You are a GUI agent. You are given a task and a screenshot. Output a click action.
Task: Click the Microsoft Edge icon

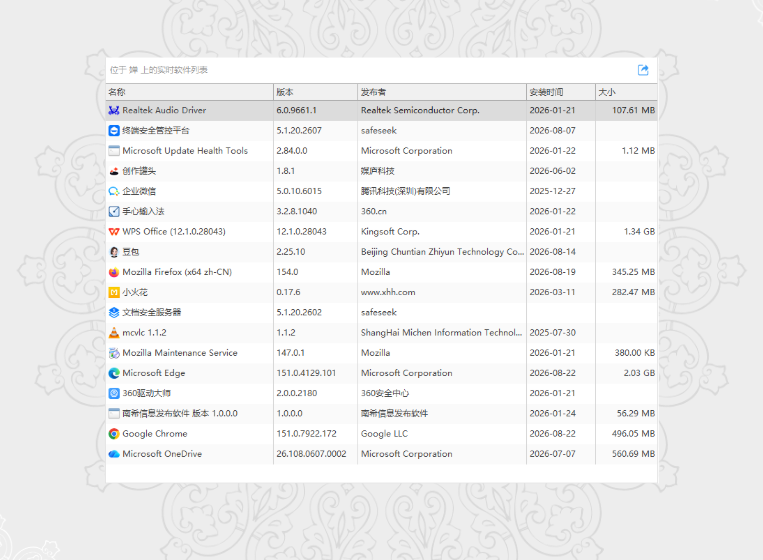pos(114,373)
